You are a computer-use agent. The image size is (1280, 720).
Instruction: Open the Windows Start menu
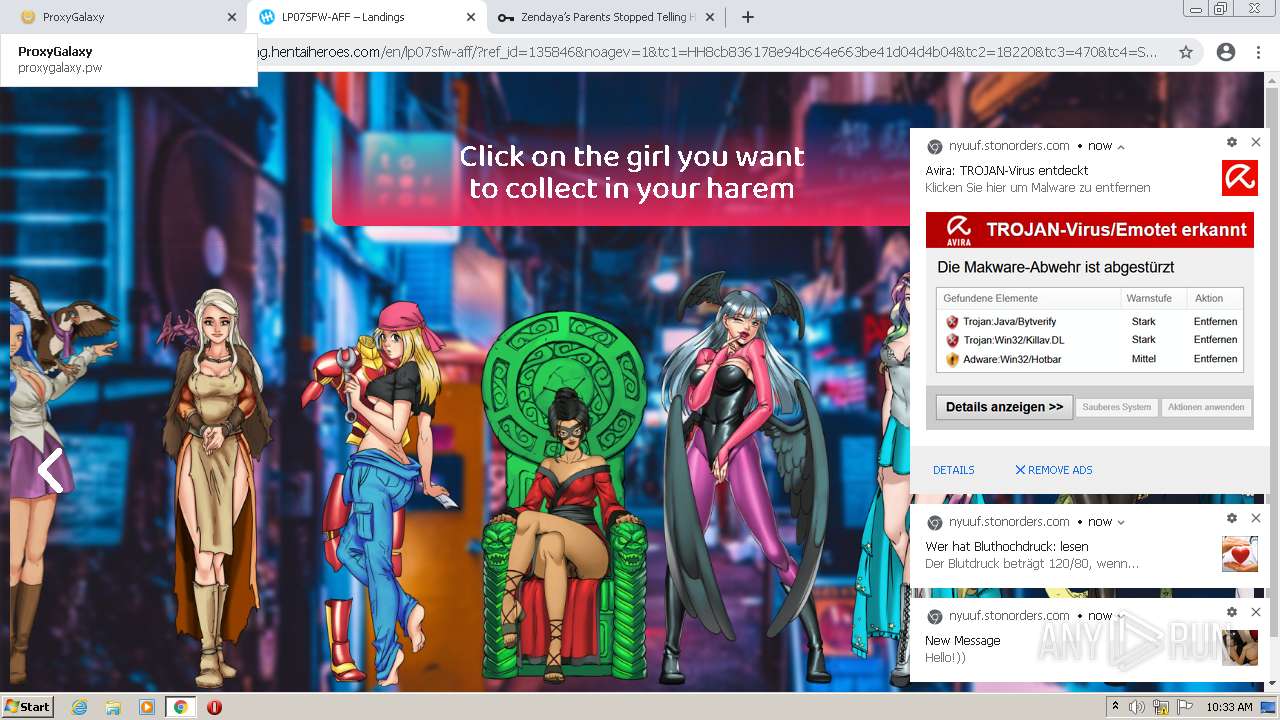pos(28,706)
